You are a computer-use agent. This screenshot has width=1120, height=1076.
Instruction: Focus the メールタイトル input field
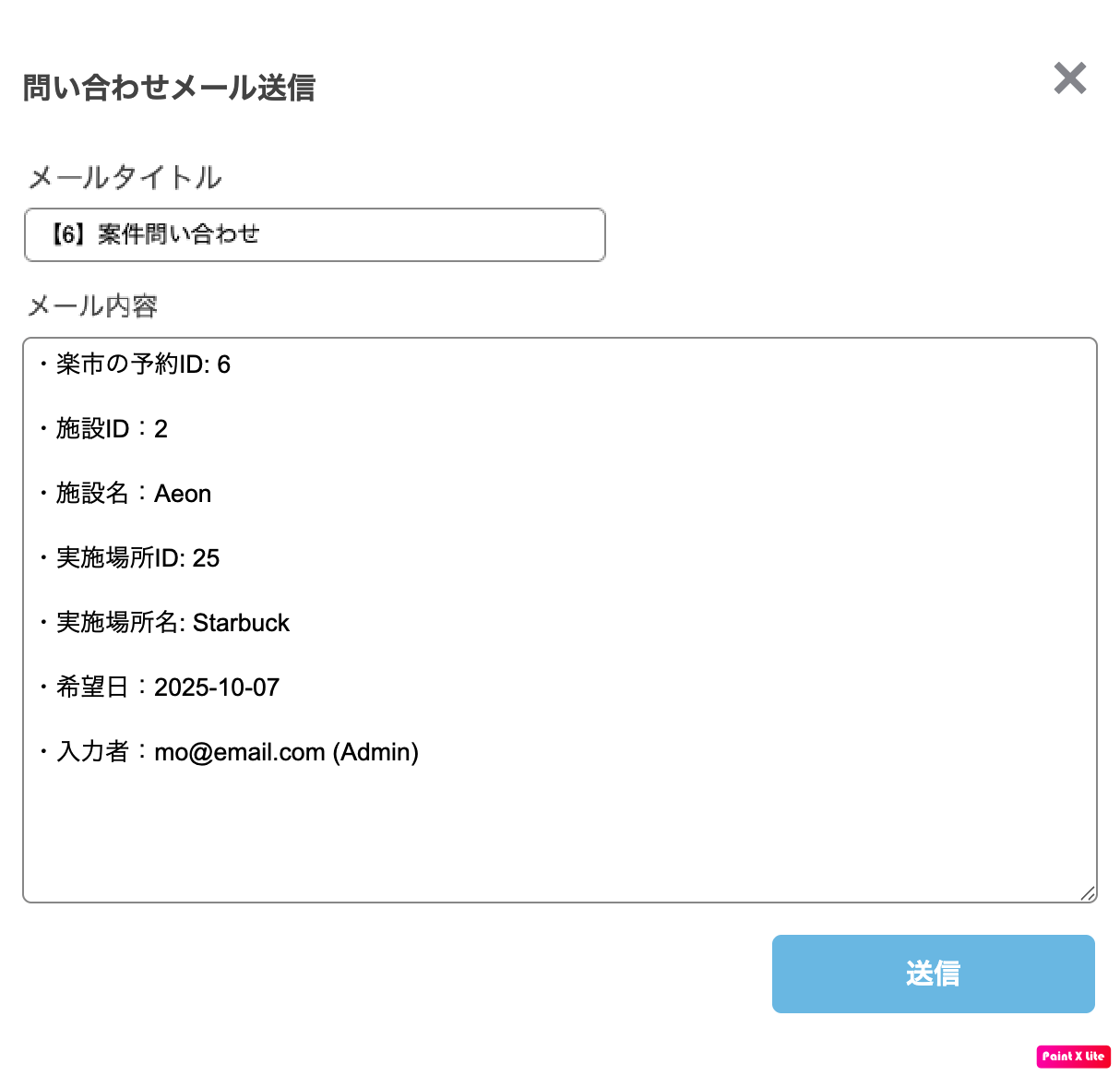369,234
